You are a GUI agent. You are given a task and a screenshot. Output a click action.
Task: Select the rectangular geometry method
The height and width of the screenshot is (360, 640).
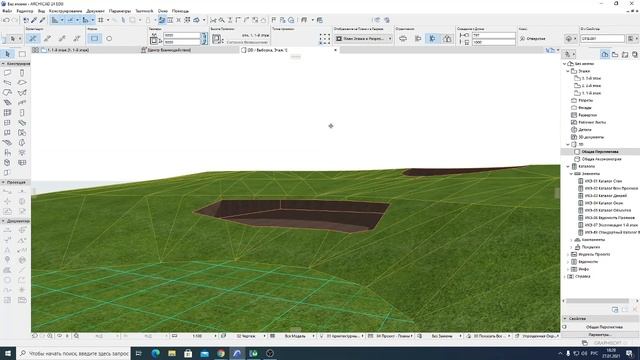[x=95, y=38]
